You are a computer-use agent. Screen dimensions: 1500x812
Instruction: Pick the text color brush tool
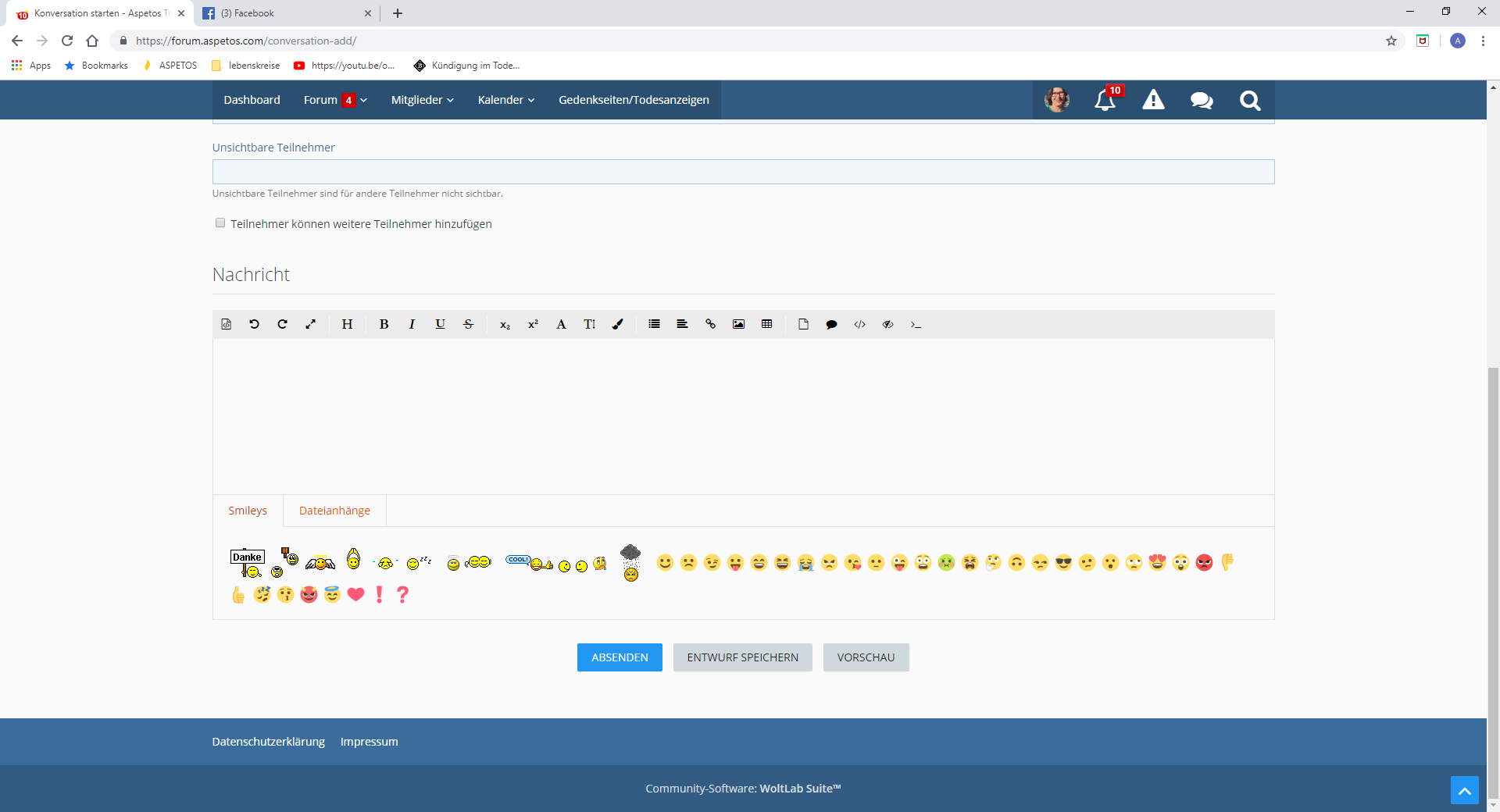pyautogui.click(x=617, y=324)
